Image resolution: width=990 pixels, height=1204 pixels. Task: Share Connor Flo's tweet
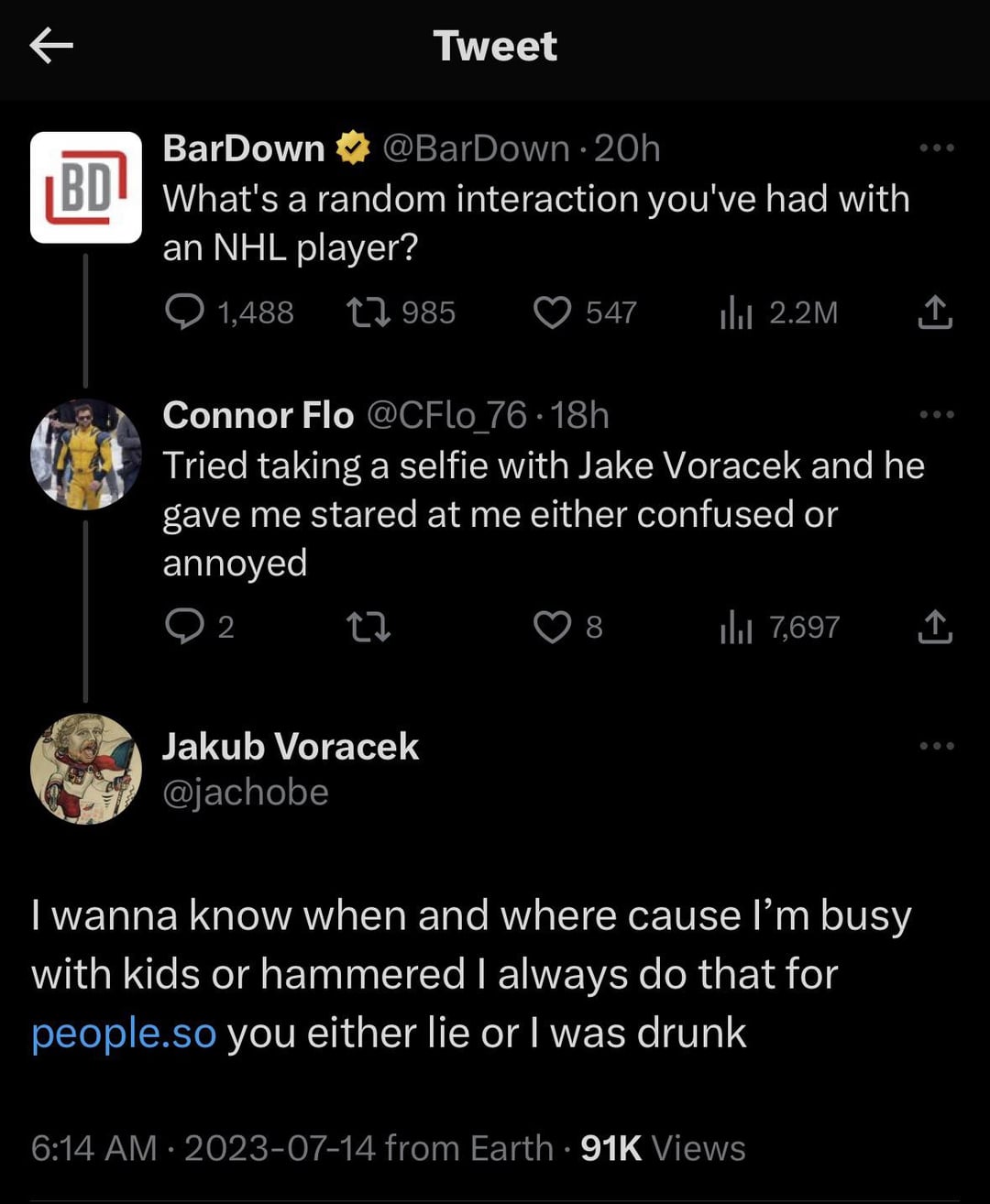(935, 627)
